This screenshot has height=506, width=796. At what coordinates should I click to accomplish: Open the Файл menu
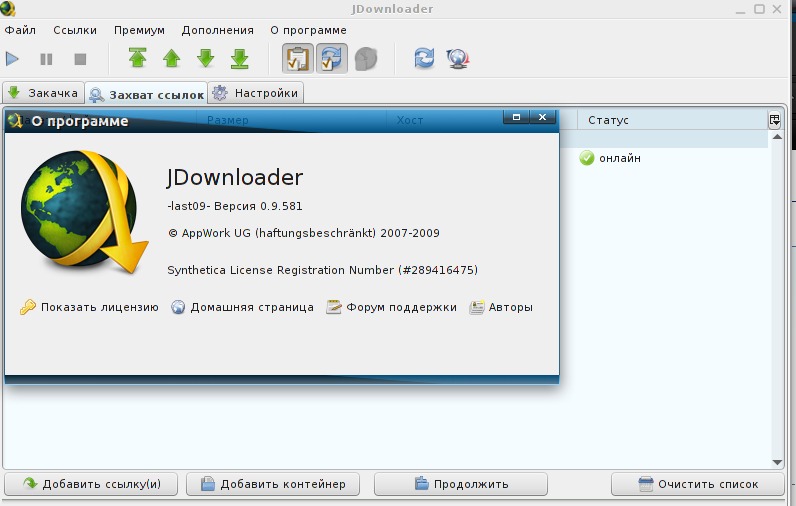coord(20,30)
